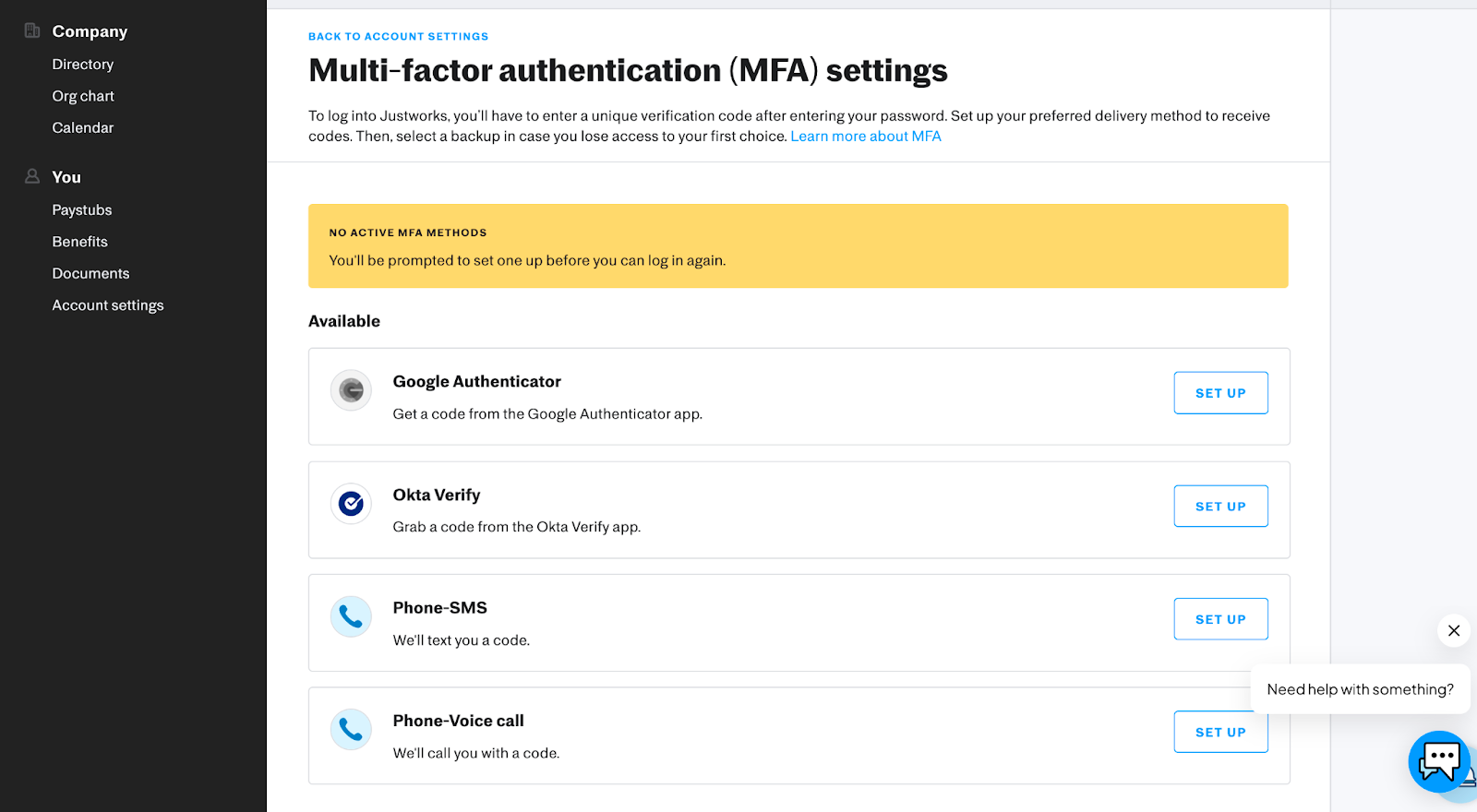Click 'We'll text you a code.' description
Viewport: 1477px width, 812px height.
coord(462,640)
